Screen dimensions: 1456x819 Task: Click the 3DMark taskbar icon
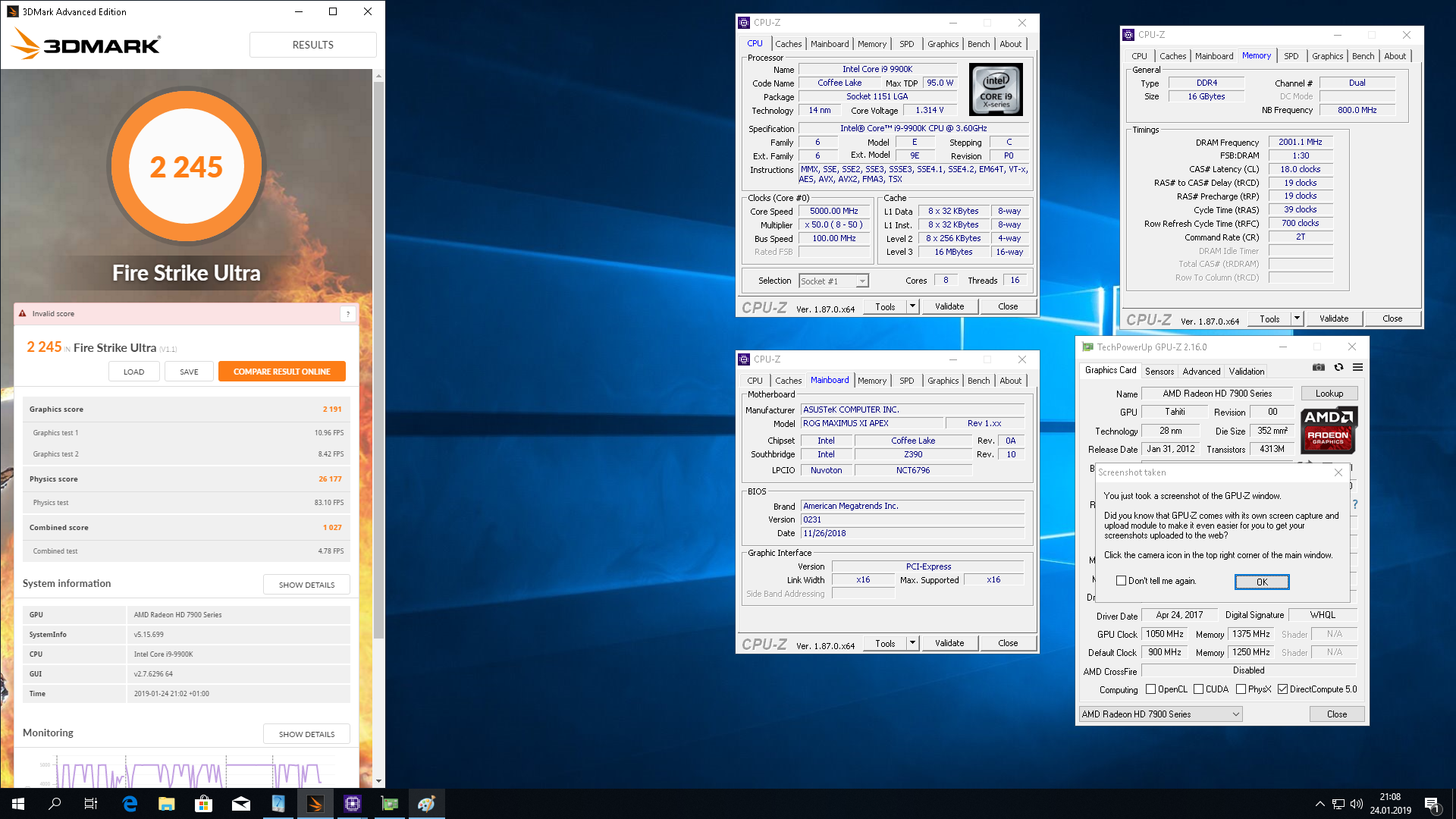(x=315, y=804)
